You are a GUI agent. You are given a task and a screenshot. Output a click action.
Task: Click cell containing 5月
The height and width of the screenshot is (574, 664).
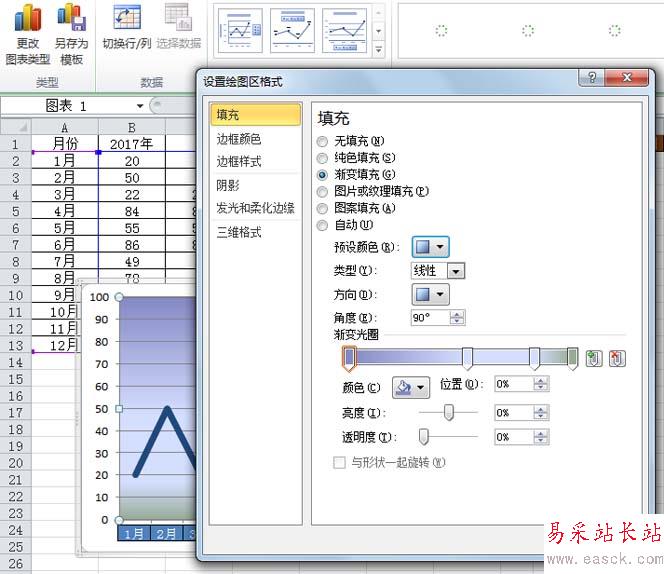click(64, 228)
